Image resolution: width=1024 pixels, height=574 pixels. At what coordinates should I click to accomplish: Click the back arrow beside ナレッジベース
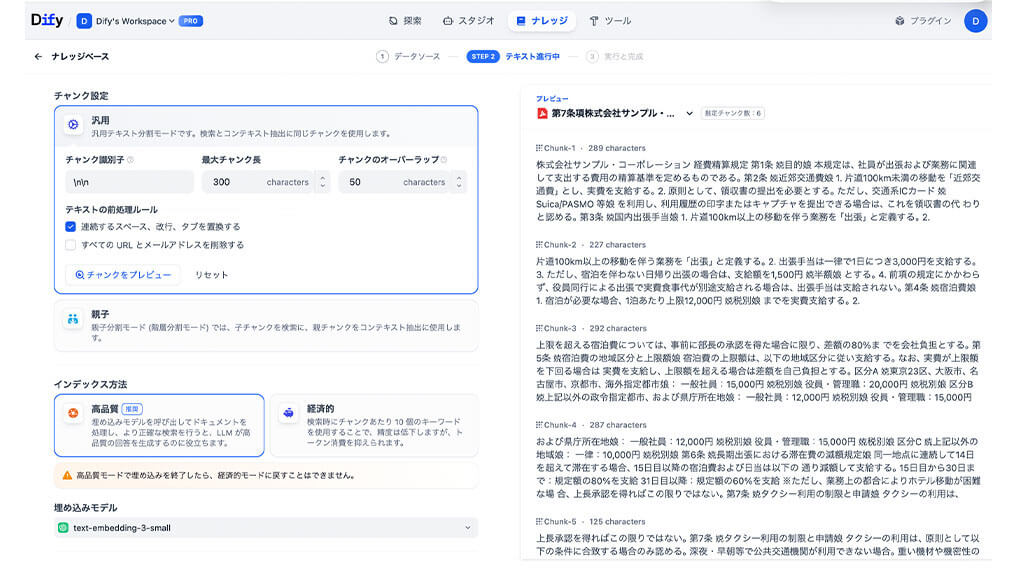38,57
